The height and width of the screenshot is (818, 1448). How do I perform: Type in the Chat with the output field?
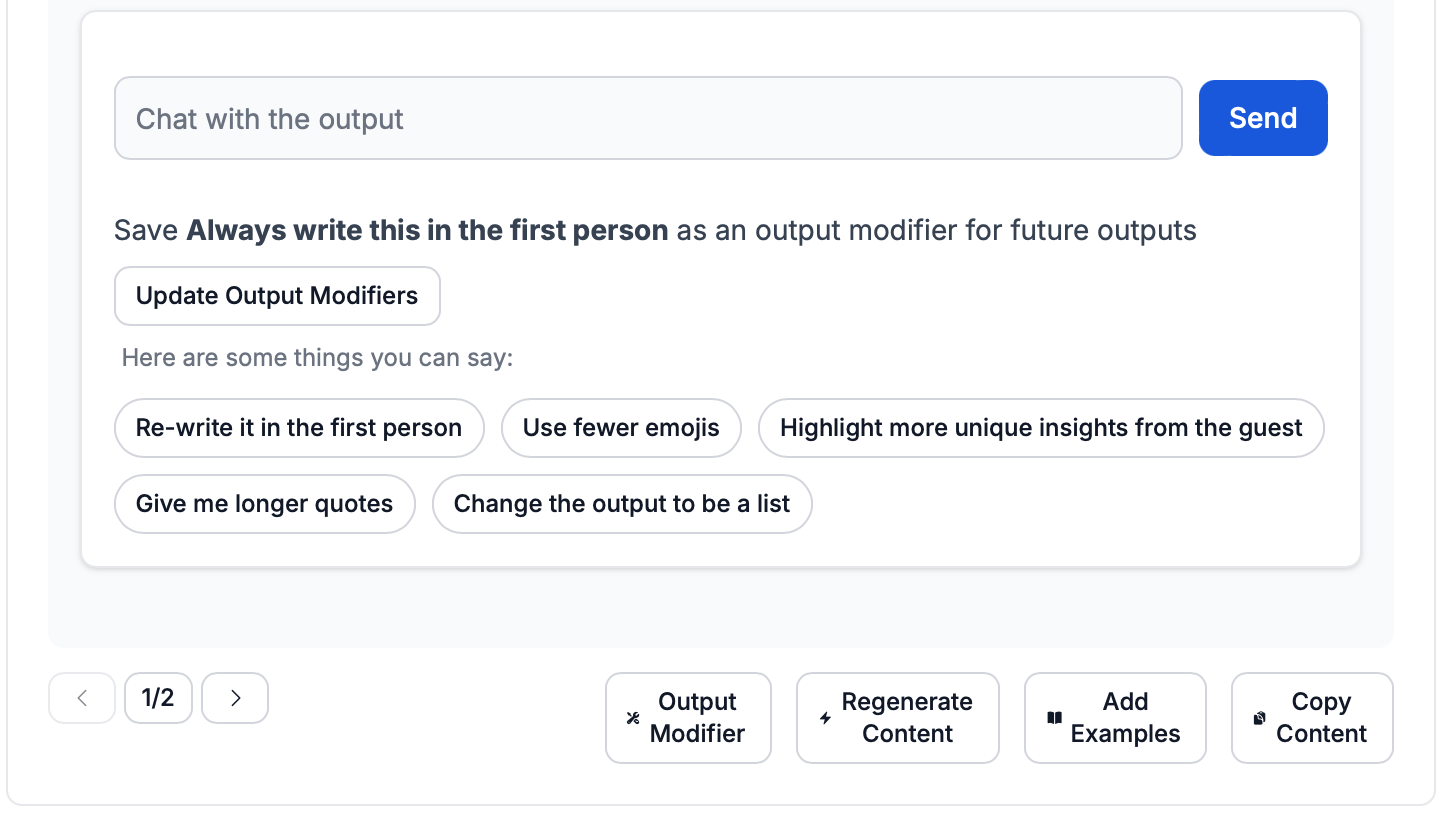648,118
